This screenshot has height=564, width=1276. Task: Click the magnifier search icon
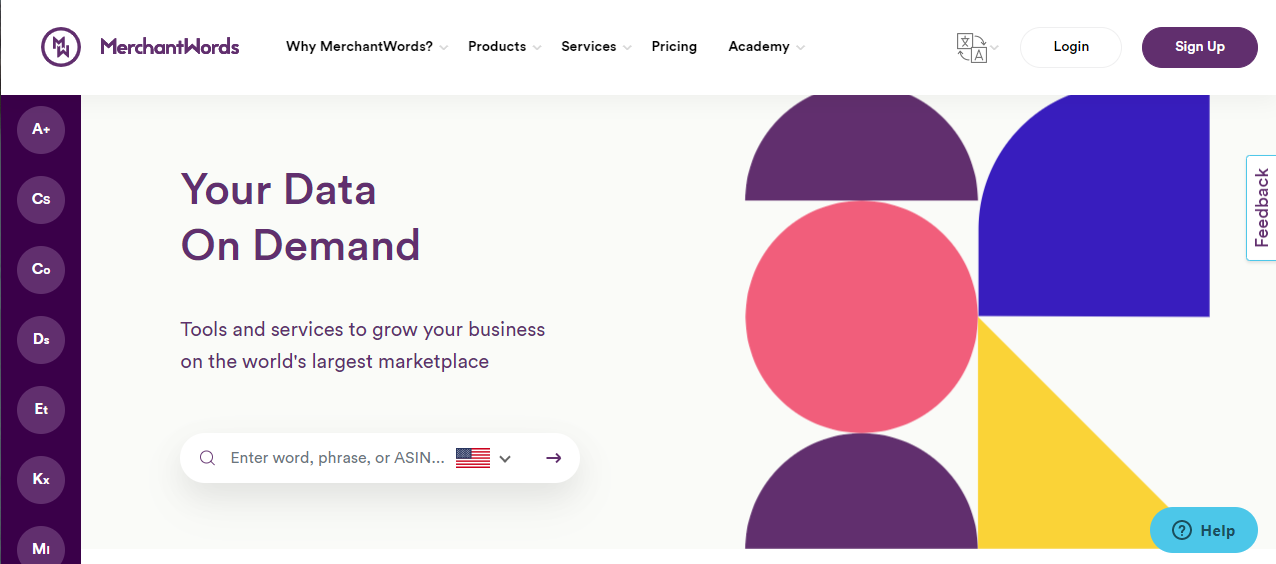click(x=207, y=458)
